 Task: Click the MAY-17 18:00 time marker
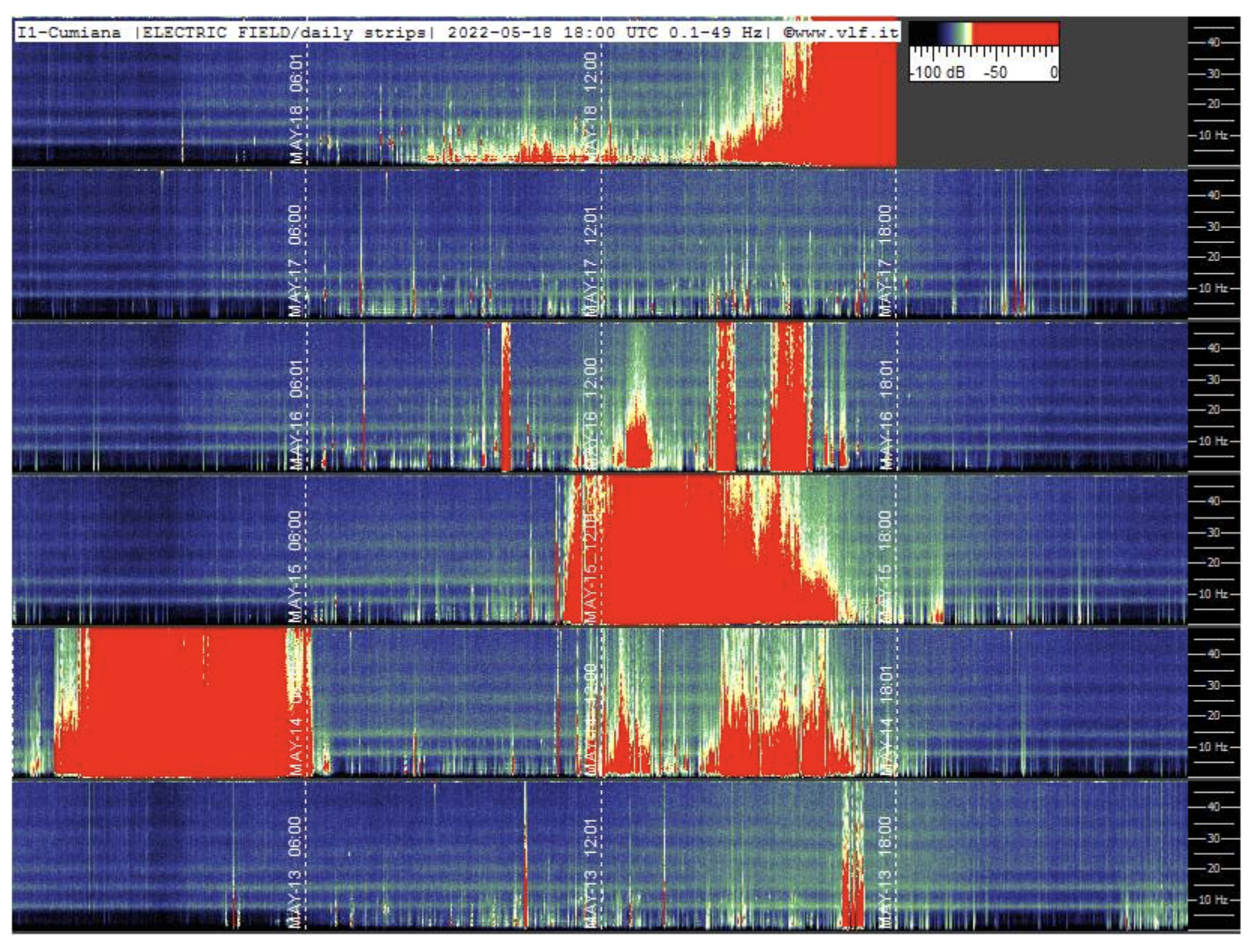click(885, 261)
